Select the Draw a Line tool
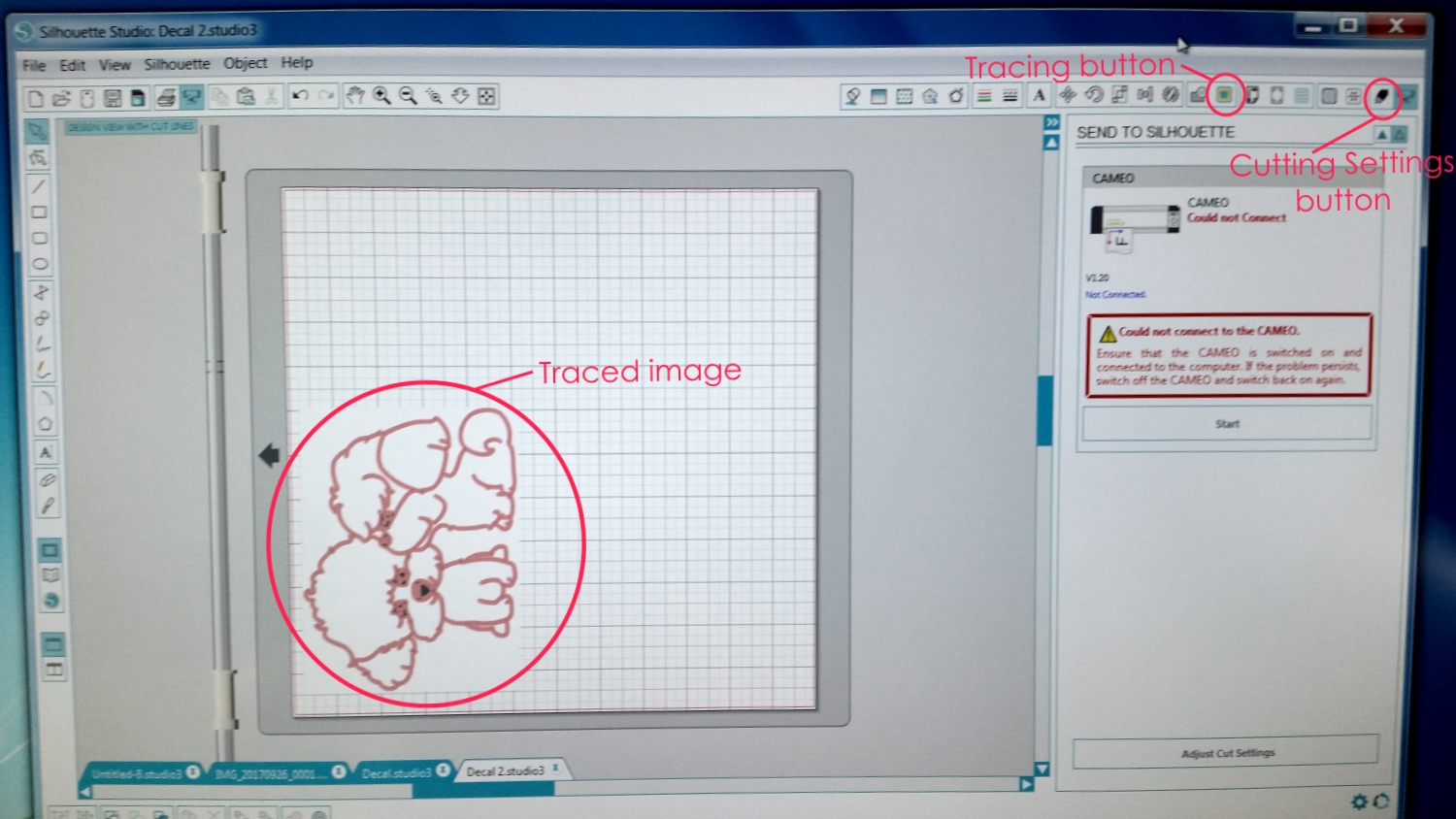 (x=39, y=185)
